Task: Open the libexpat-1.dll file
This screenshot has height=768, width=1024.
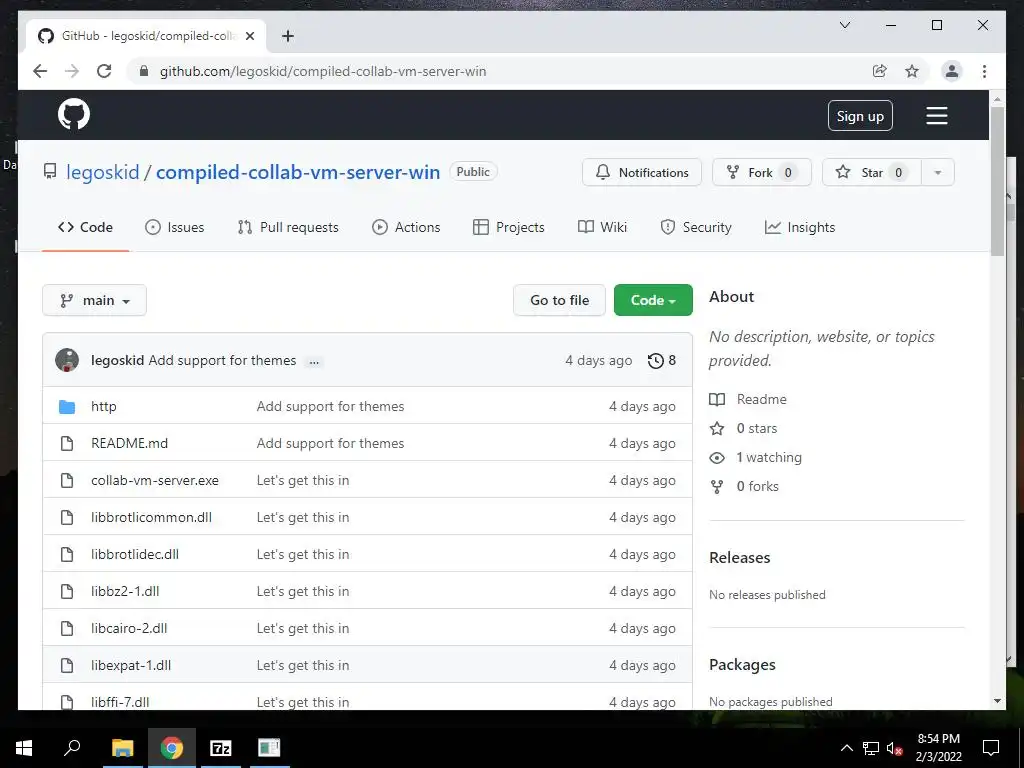Action: (x=131, y=665)
